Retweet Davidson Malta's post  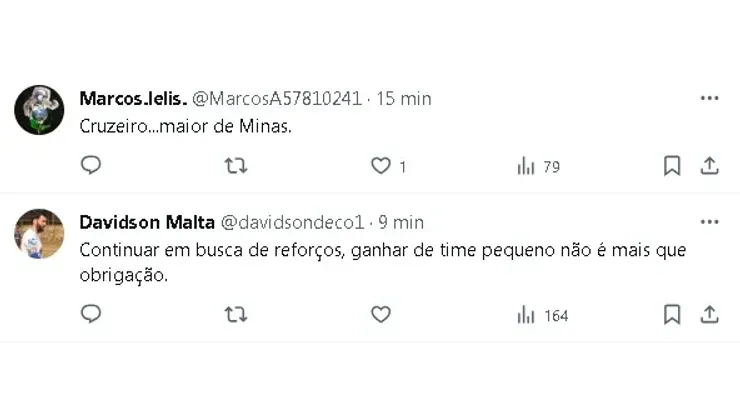tap(236, 314)
